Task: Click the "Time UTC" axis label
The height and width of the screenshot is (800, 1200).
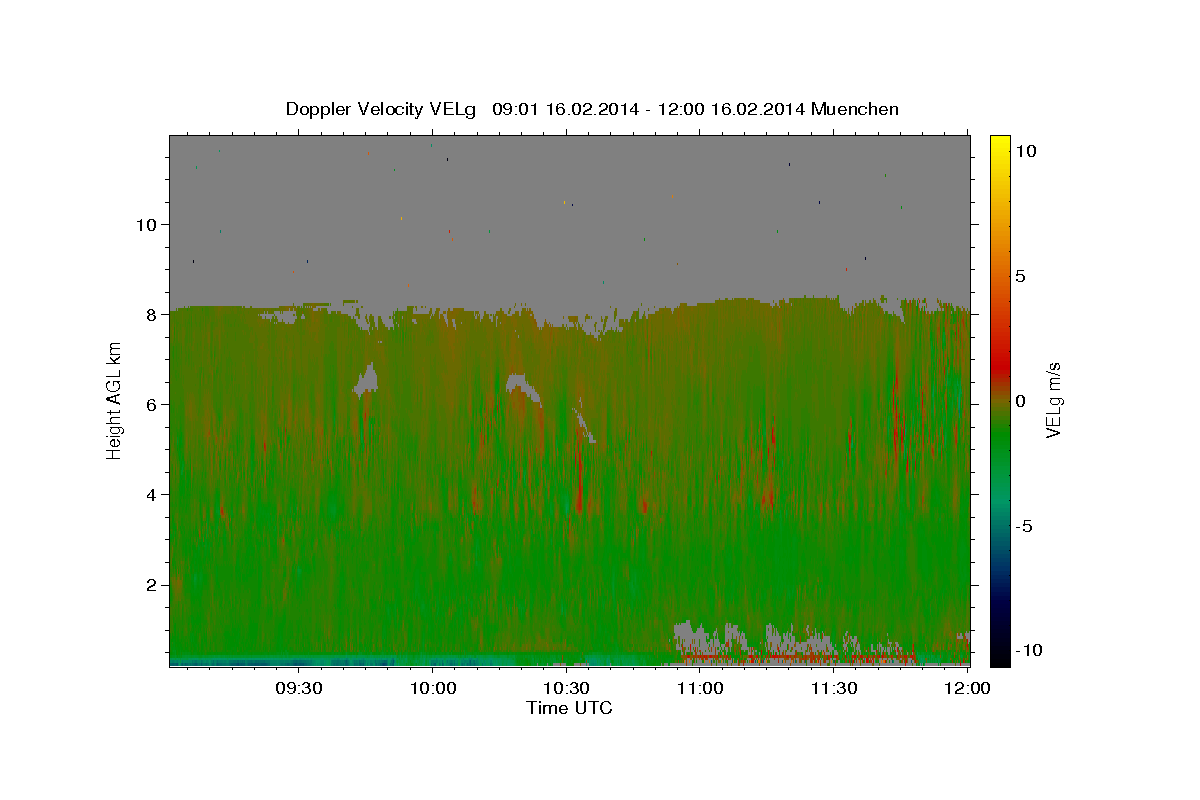Action: [569, 708]
